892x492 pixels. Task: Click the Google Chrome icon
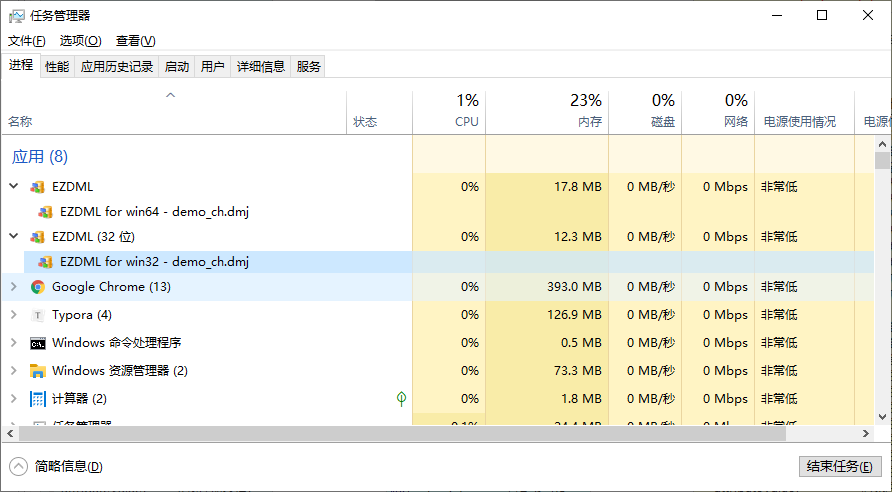38,287
